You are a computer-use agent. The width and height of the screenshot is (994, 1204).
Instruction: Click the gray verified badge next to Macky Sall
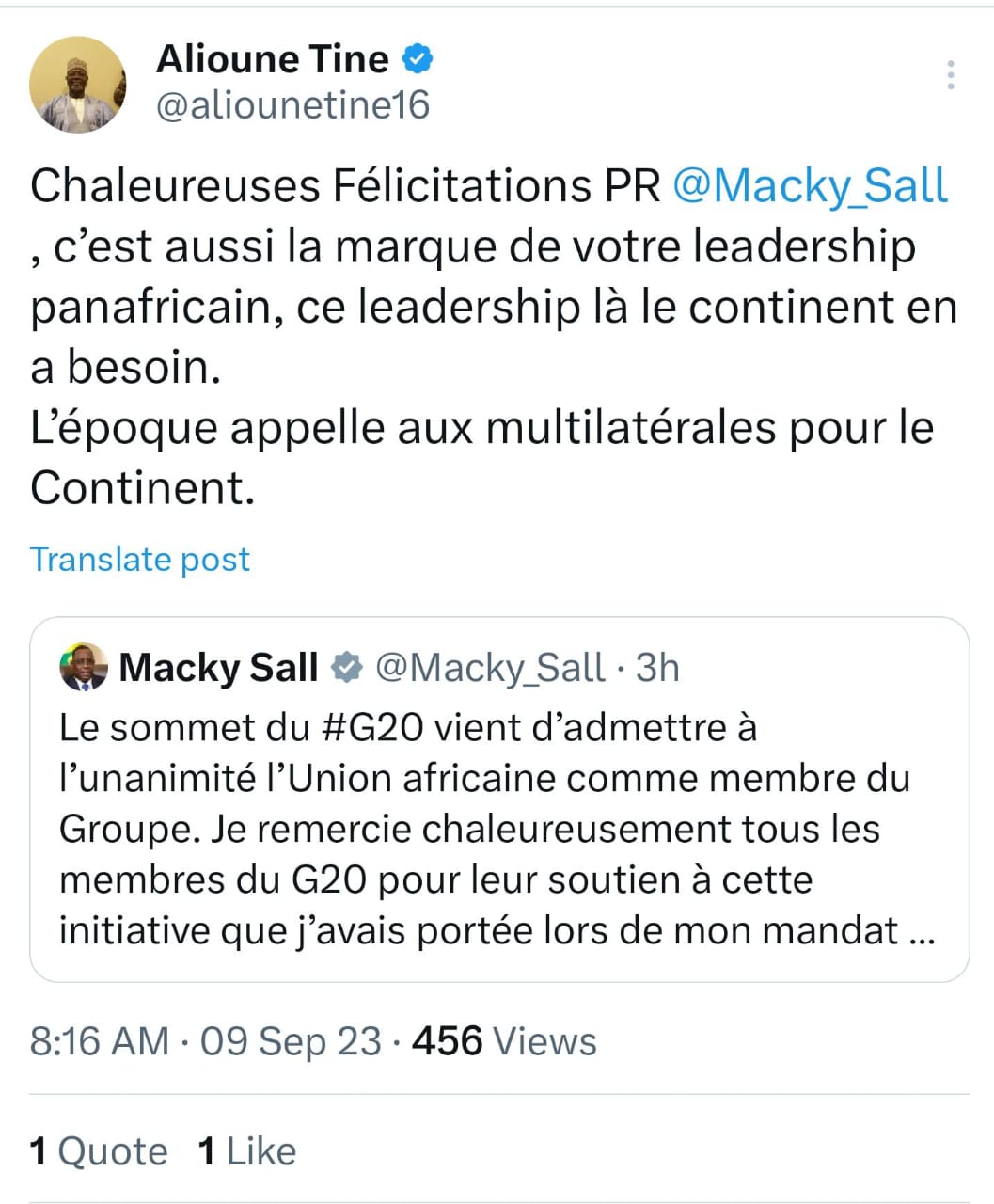point(347,668)
